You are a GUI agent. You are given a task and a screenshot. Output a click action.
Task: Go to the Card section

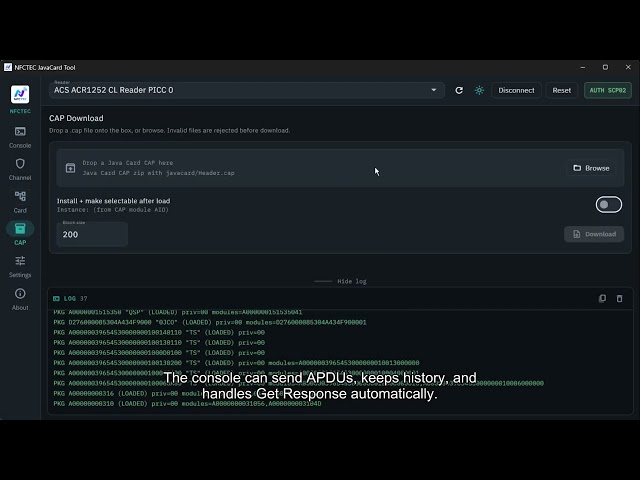(20, 202)
